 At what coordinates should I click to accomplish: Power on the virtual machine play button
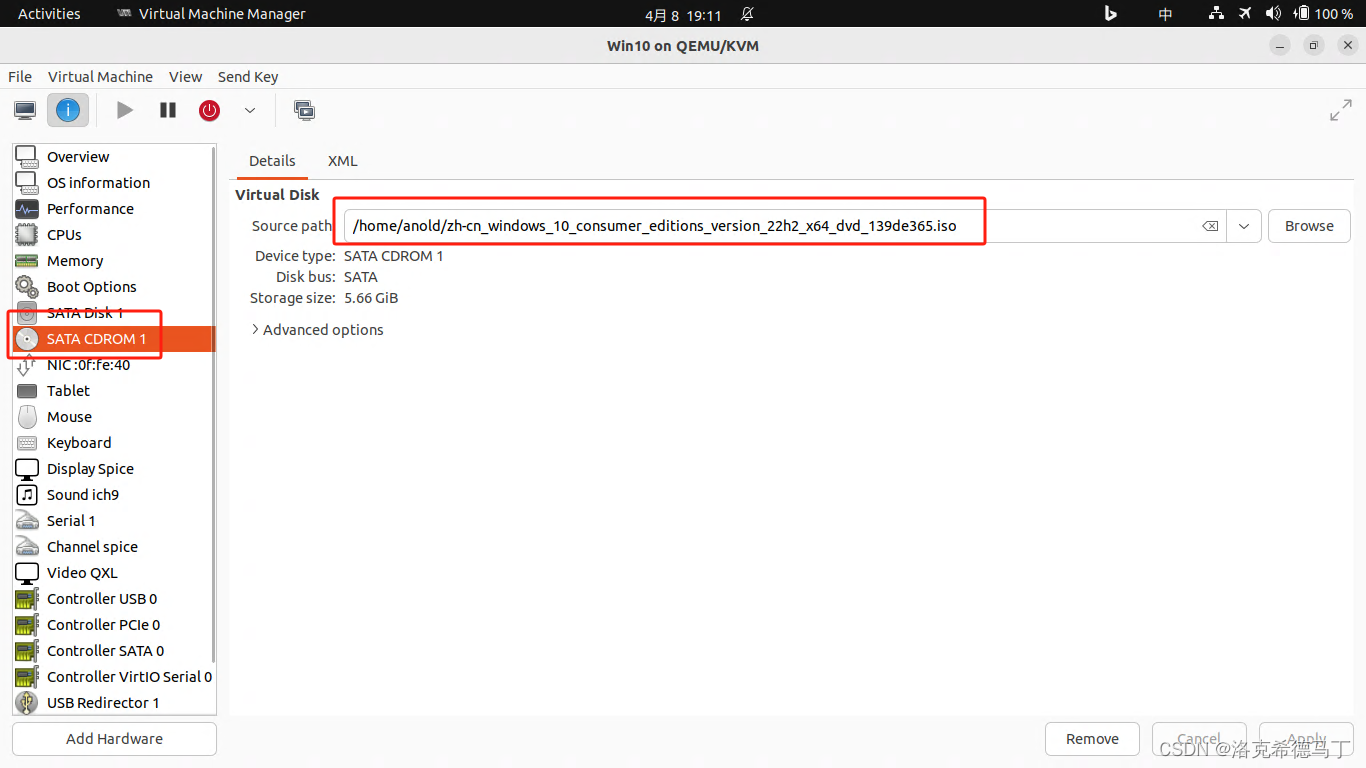point(125,110)
